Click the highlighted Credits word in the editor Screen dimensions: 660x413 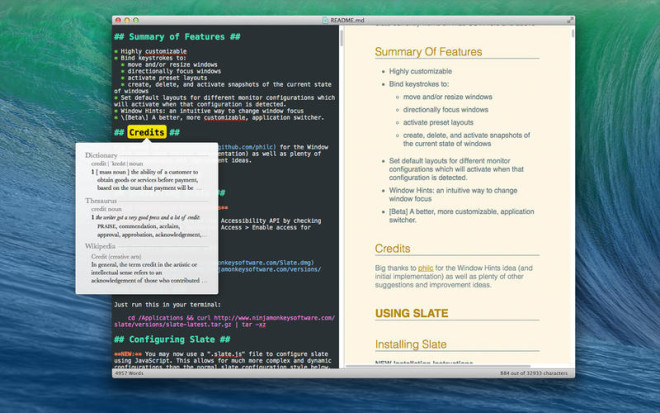[x=147, y=132]
